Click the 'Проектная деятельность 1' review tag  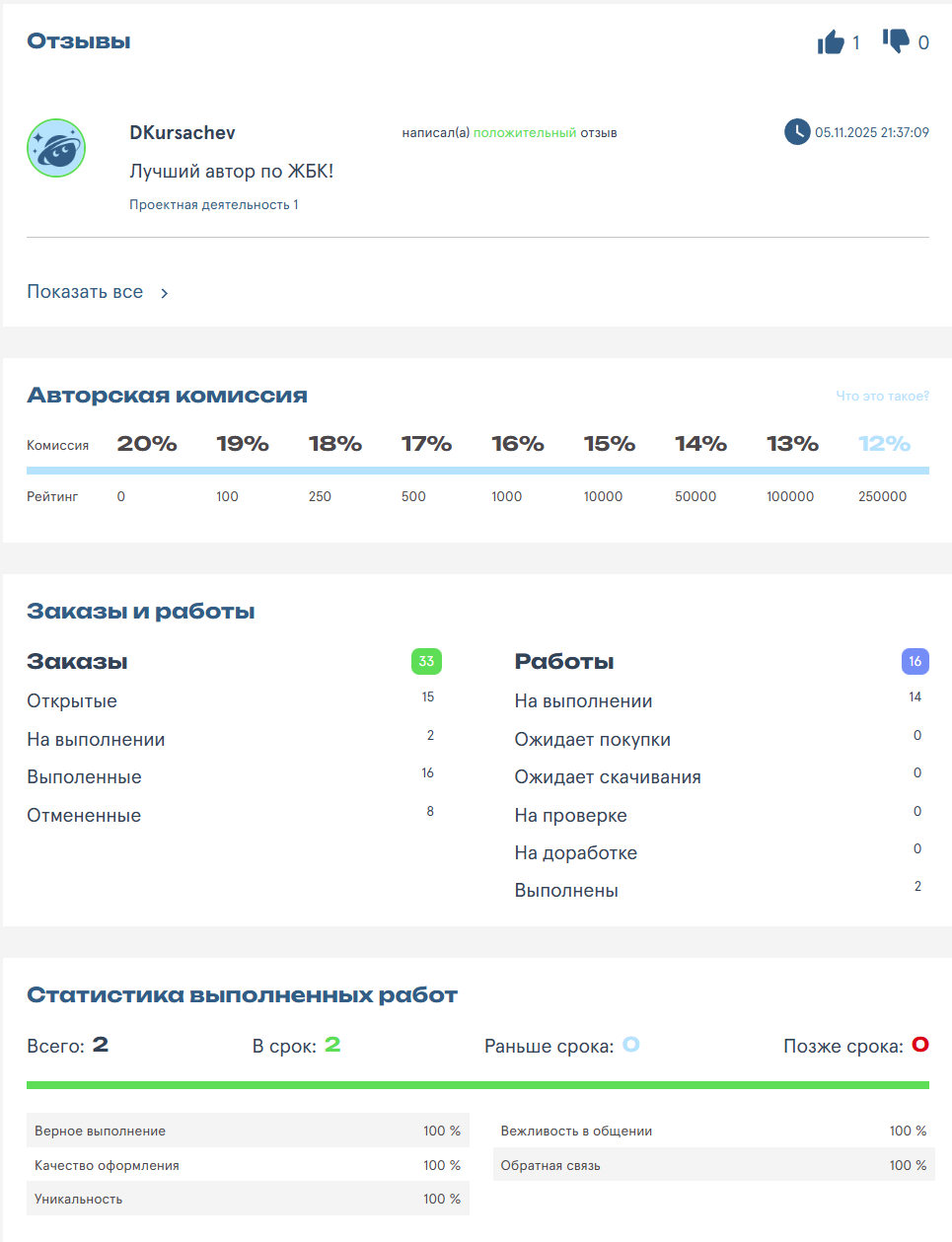213,205
